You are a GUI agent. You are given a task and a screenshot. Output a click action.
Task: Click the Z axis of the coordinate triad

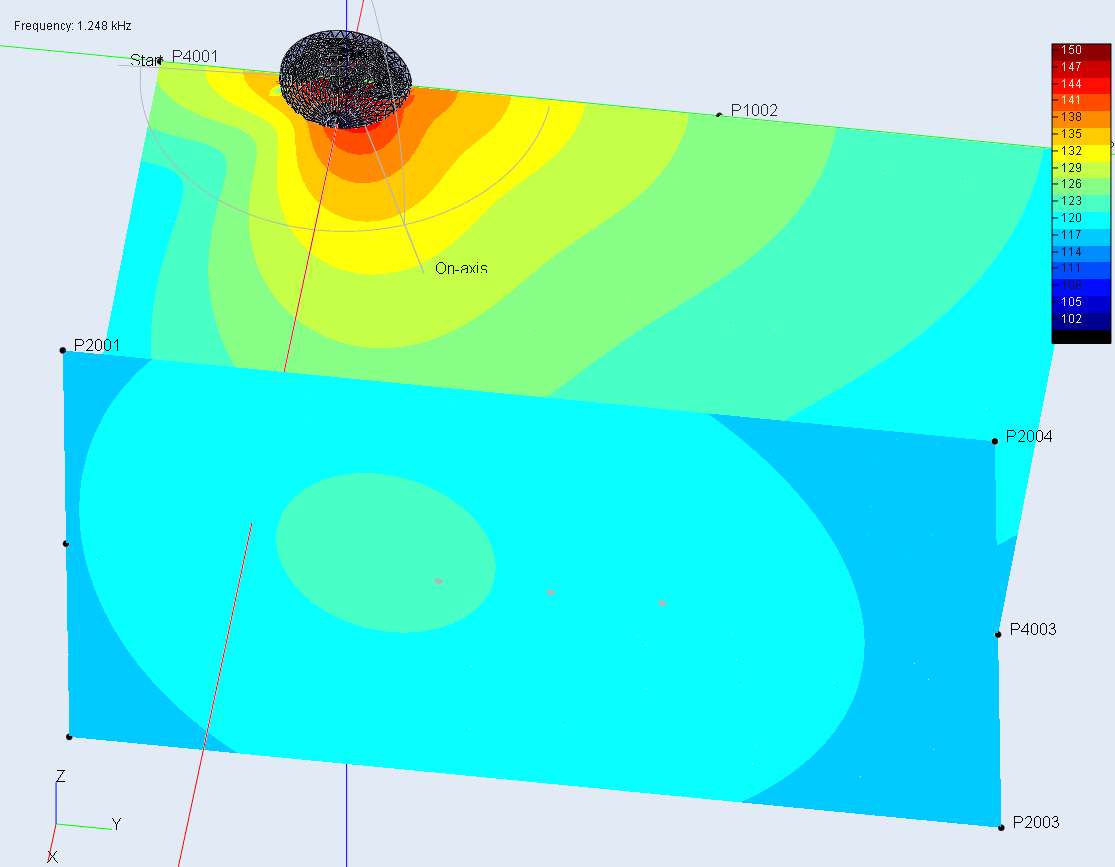[56, 802]
